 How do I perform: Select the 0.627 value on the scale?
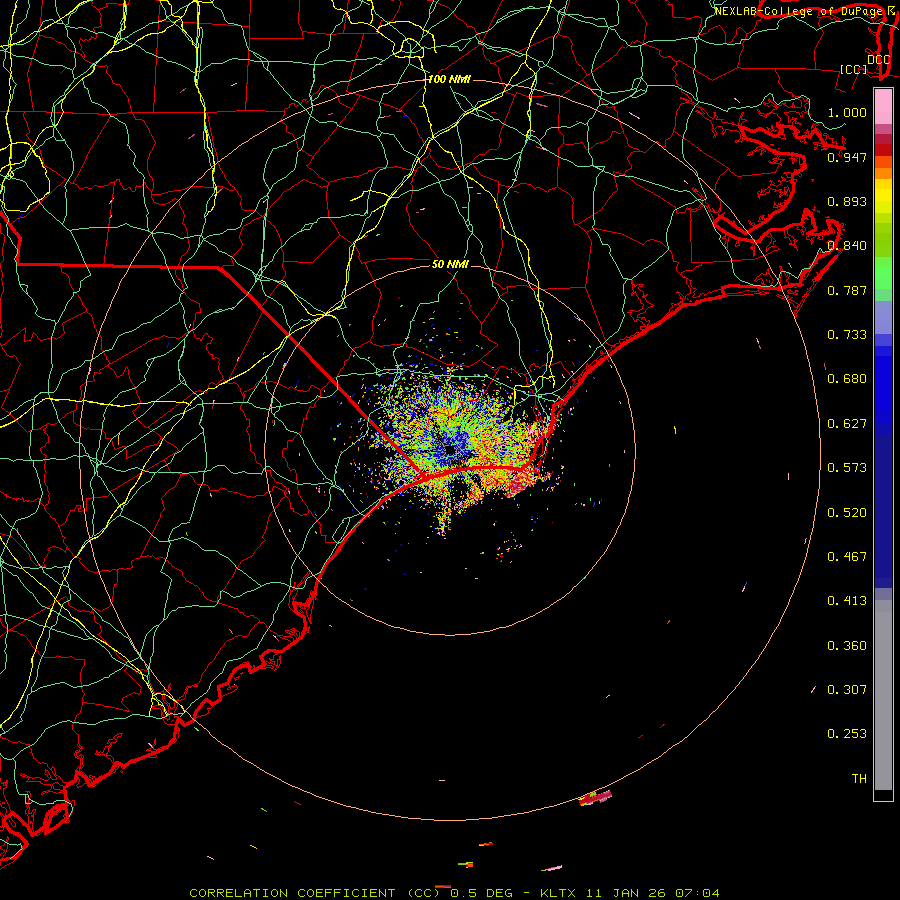[x=847, y=424]
